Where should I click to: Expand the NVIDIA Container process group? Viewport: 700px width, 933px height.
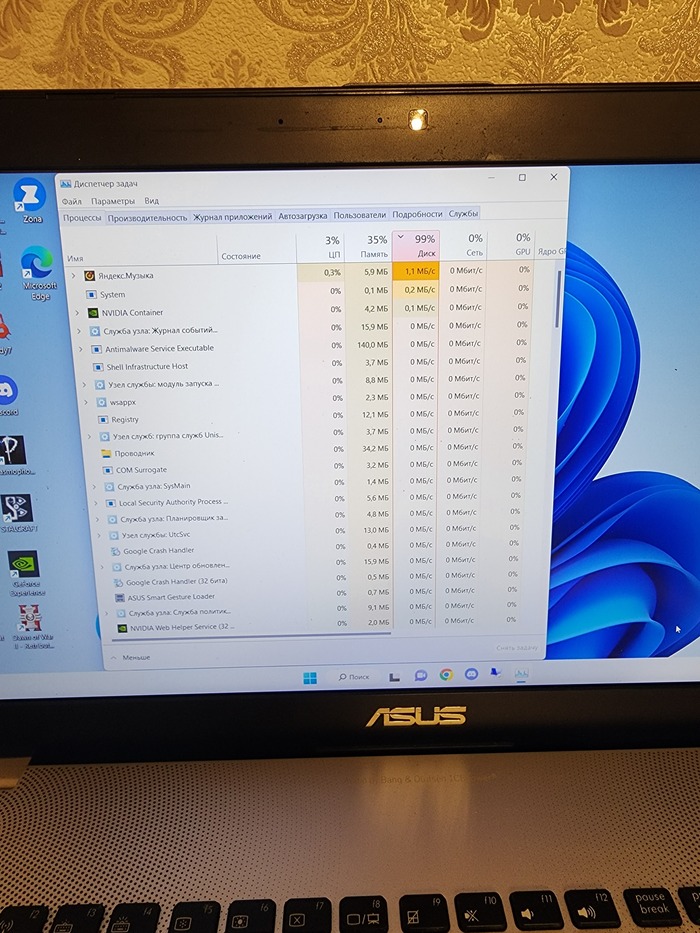tap(77, 312)
